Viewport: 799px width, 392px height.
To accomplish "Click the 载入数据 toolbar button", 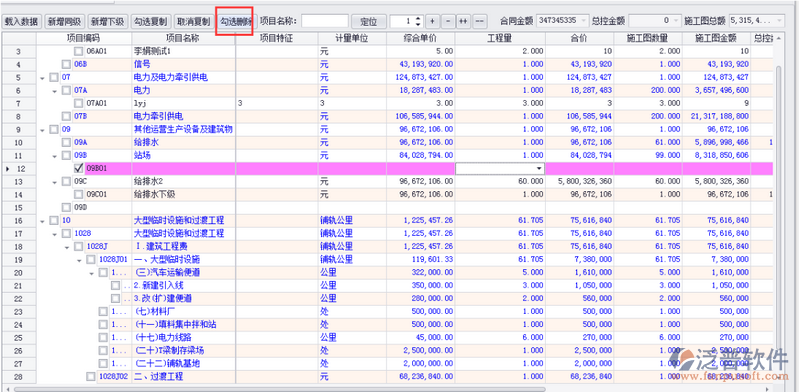I will point(21,21).
